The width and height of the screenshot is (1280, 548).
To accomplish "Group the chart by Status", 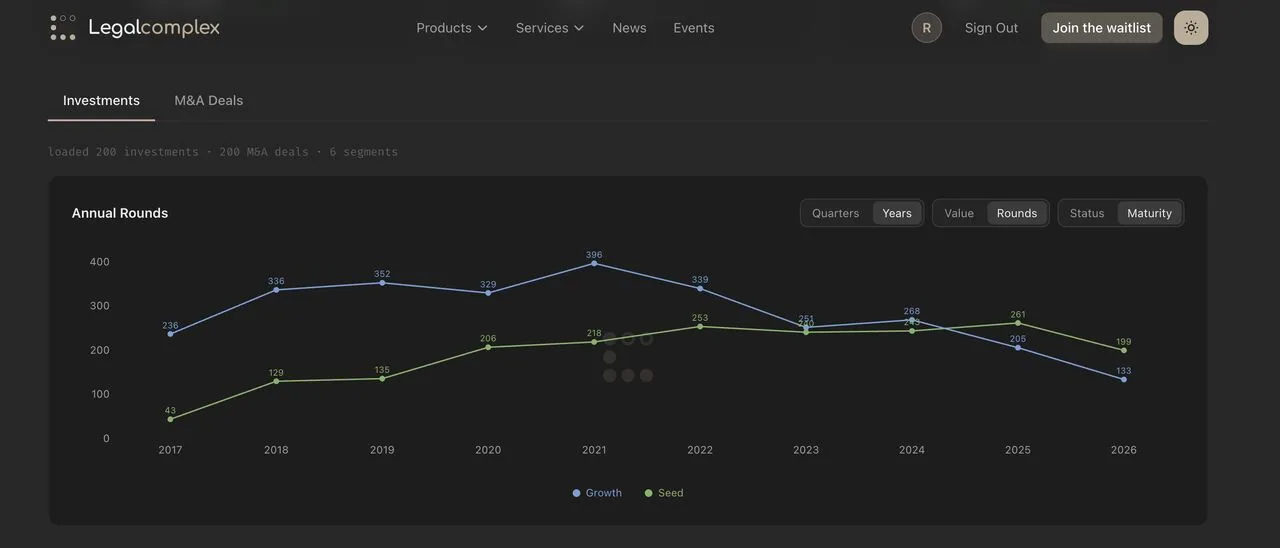I will tap(1087, 213).
